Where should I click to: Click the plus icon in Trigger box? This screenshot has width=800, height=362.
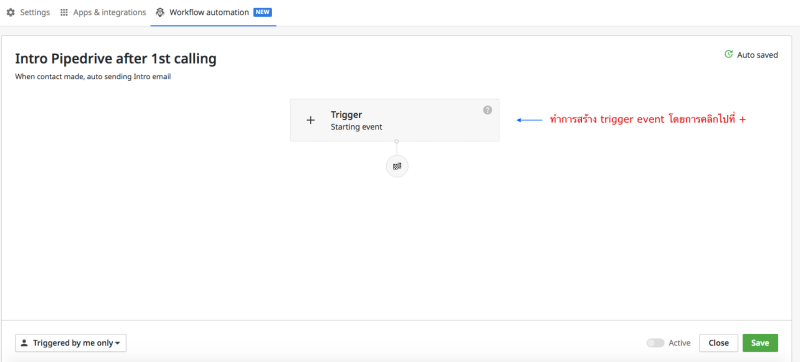[x=310, y=120]
